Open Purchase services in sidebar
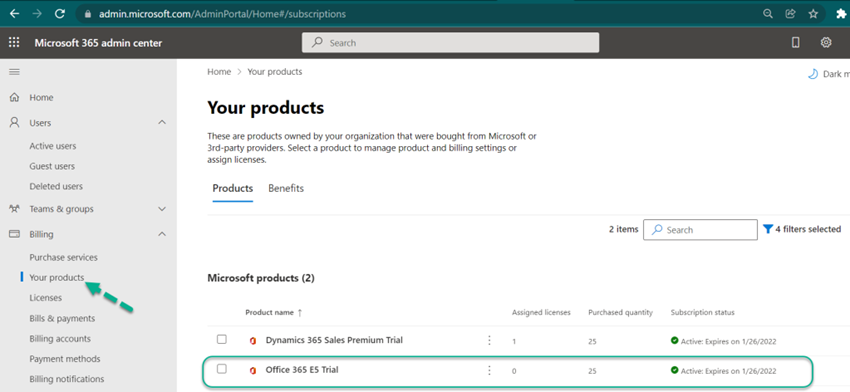Viewport: 850px width, 392px height. coord(63,258)
